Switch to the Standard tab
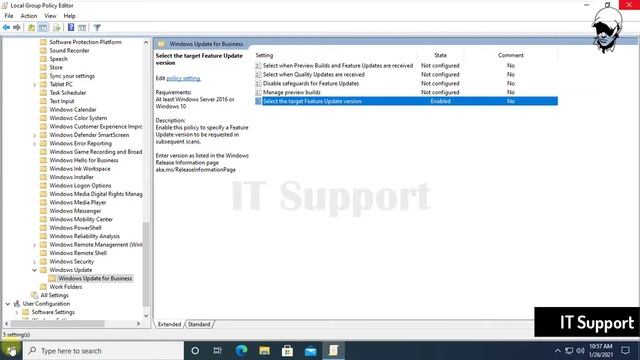Screen dimensions: 640x360 point(199,324)
